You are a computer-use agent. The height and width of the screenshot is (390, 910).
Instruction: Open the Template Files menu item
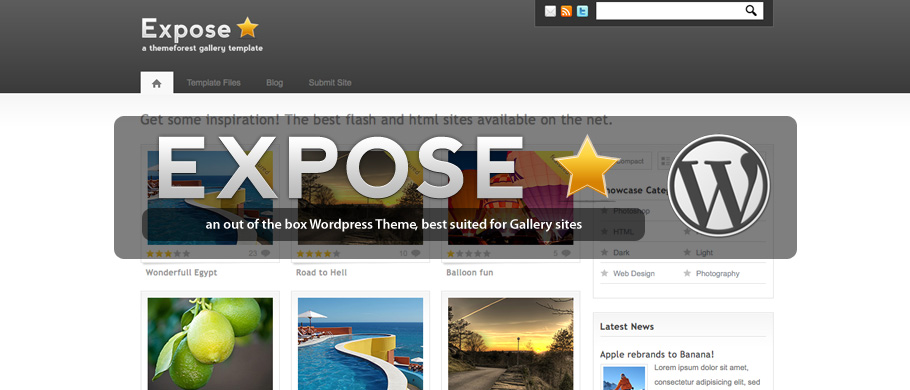click(x=214, y=82)
